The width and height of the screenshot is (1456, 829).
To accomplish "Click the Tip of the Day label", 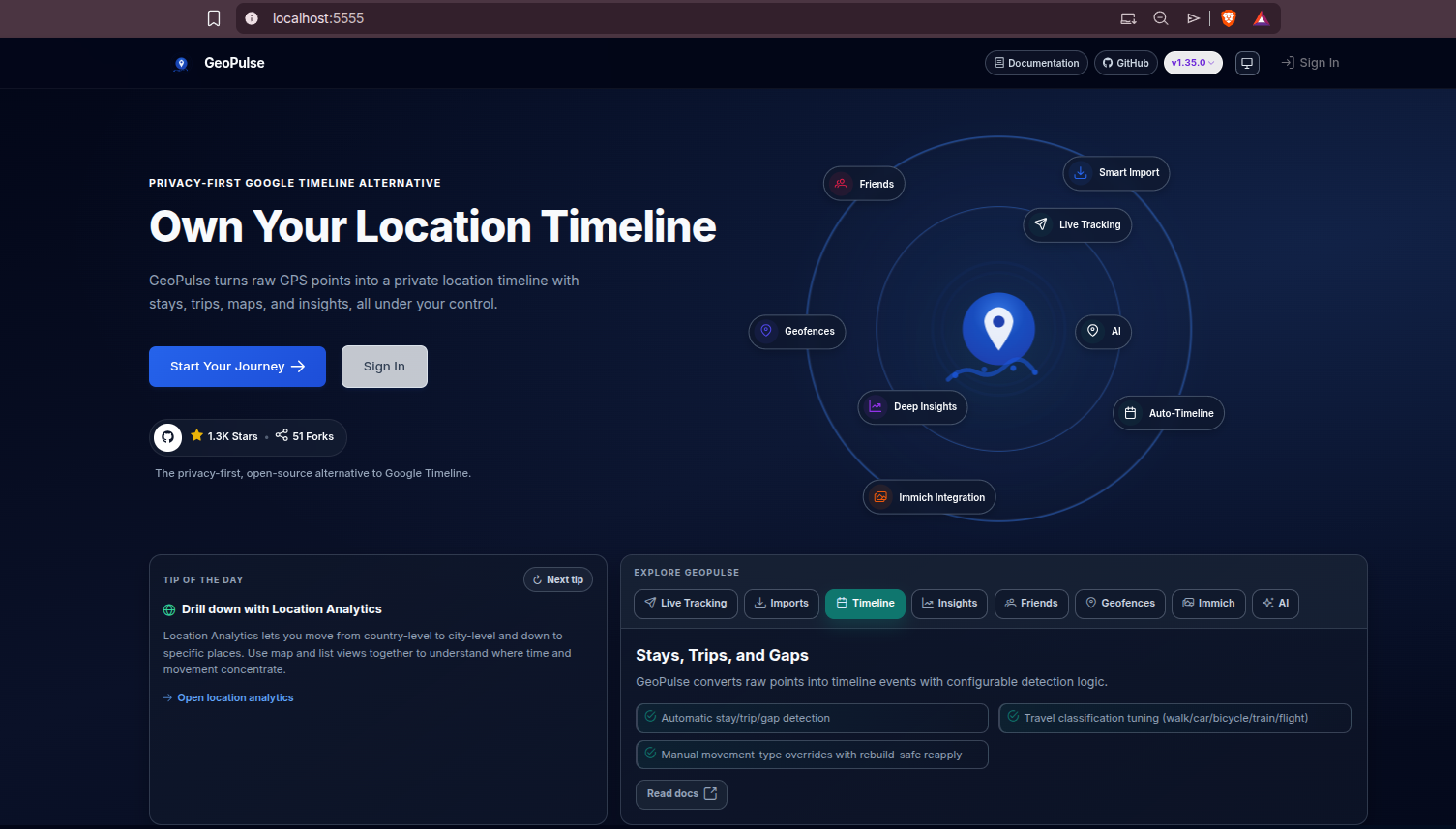I will (203, 580).
